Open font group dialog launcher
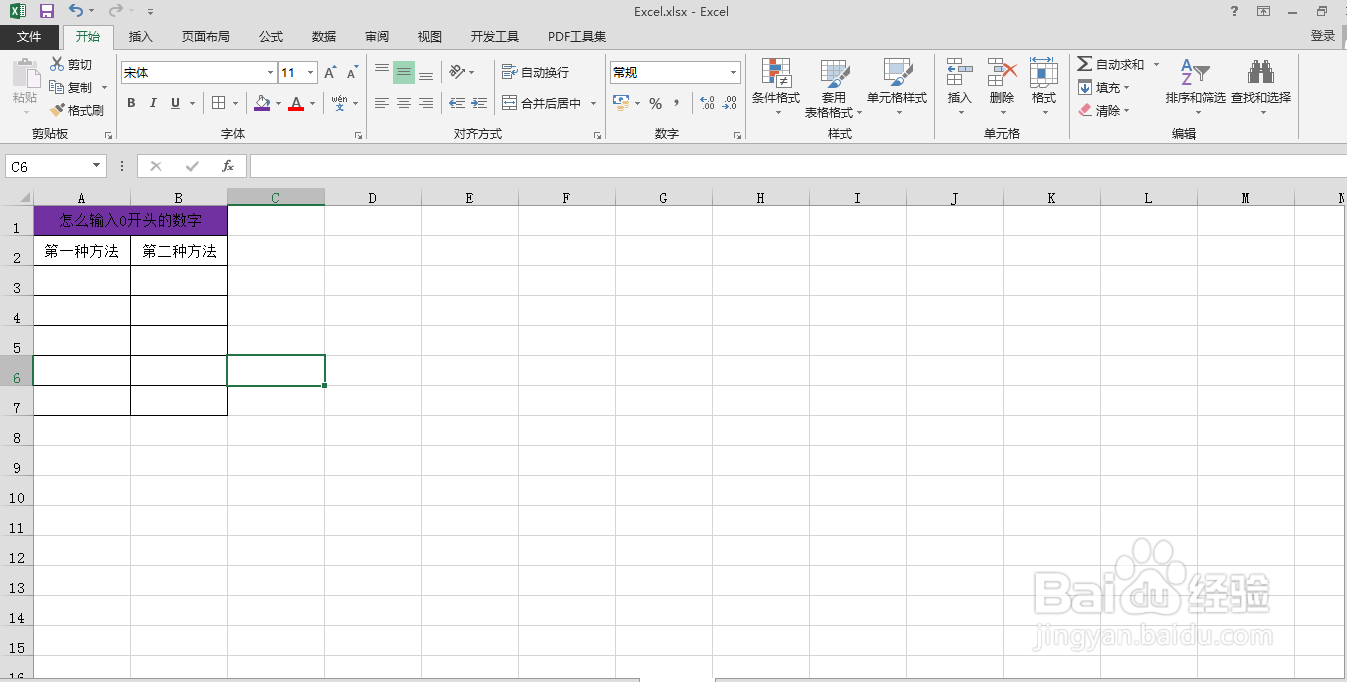The width and height of the screenshot is (1347, 682). click(359, 134)
